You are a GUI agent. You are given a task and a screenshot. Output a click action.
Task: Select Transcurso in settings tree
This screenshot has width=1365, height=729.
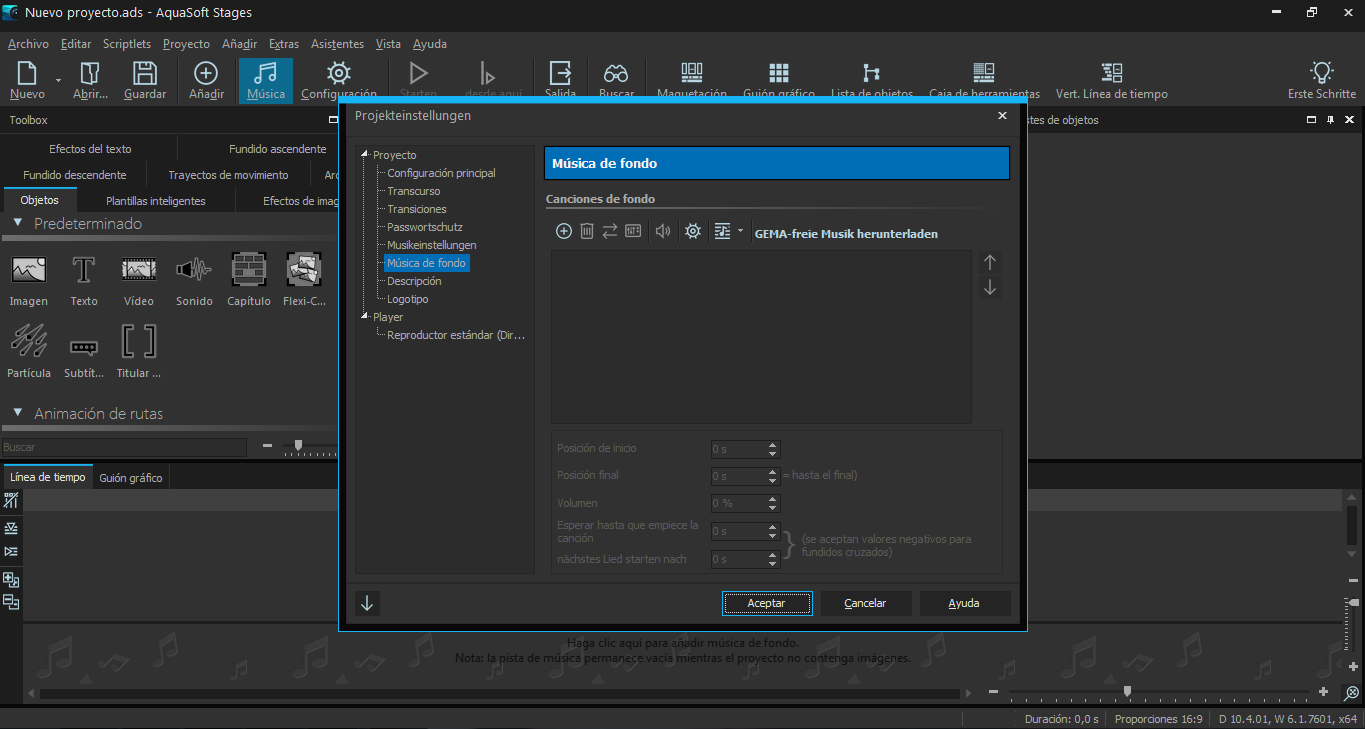(x=414, y=191)
